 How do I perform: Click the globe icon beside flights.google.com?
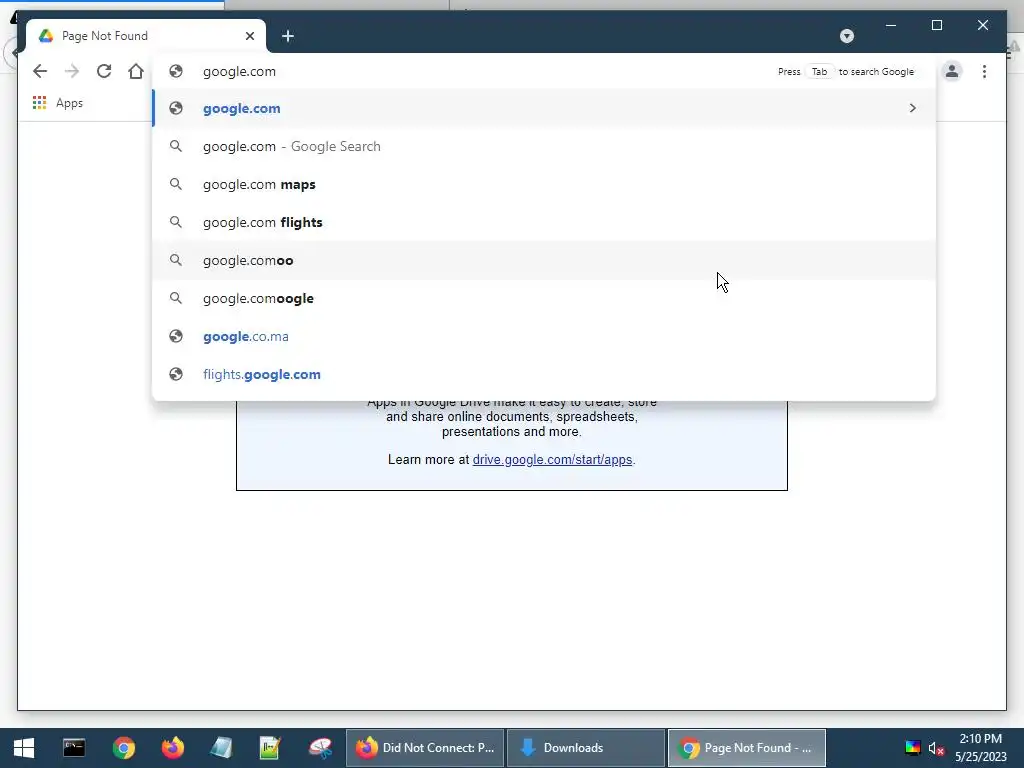point(176,374)
